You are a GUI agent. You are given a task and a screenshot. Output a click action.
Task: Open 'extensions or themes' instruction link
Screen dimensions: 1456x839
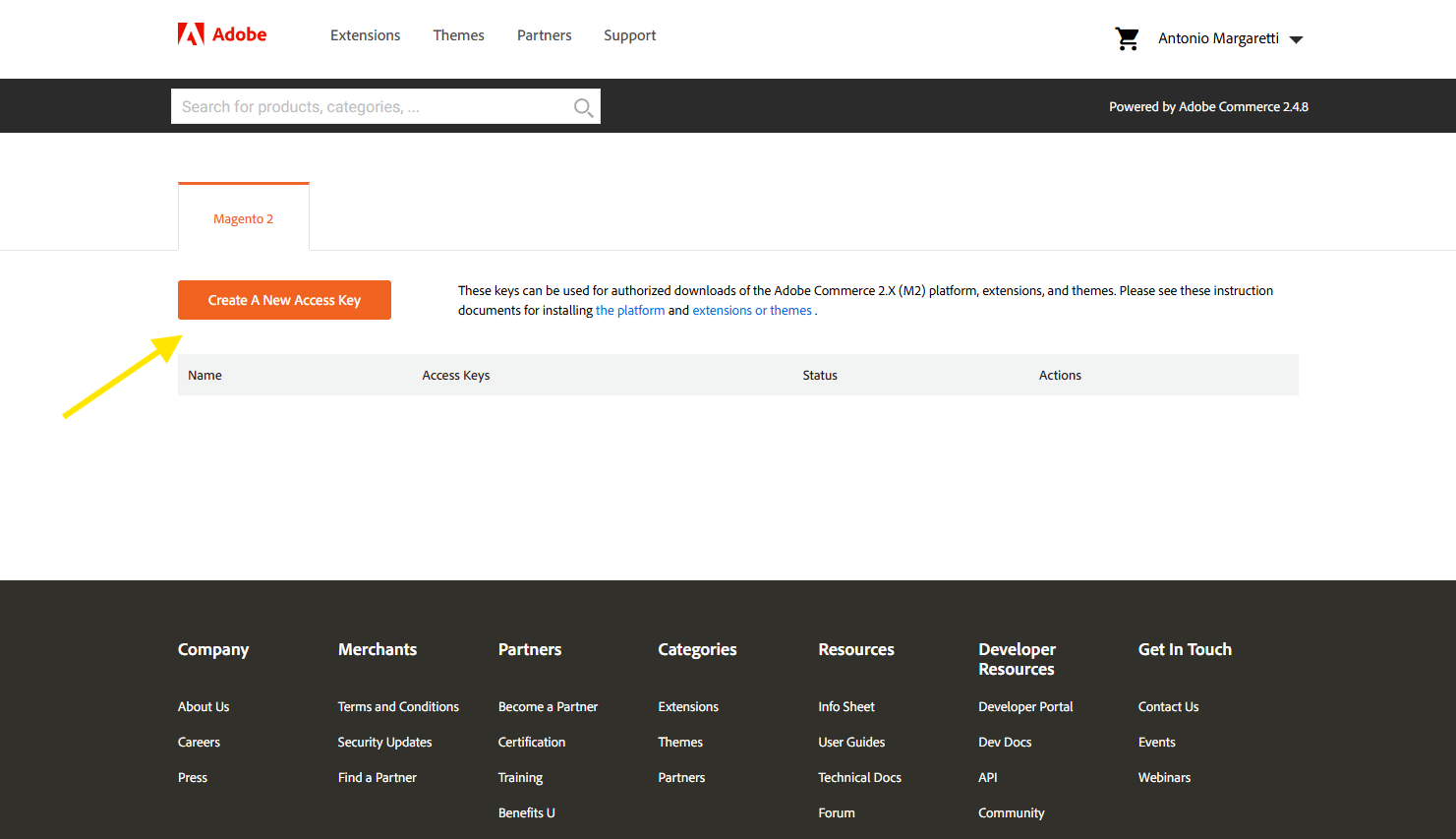point(752,310)
